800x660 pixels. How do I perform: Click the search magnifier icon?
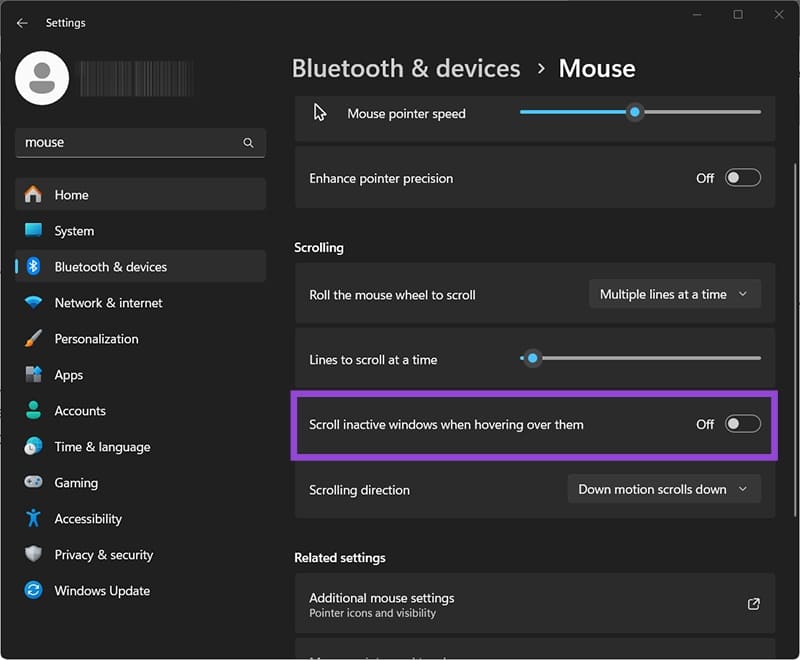(x=248, y=143)
